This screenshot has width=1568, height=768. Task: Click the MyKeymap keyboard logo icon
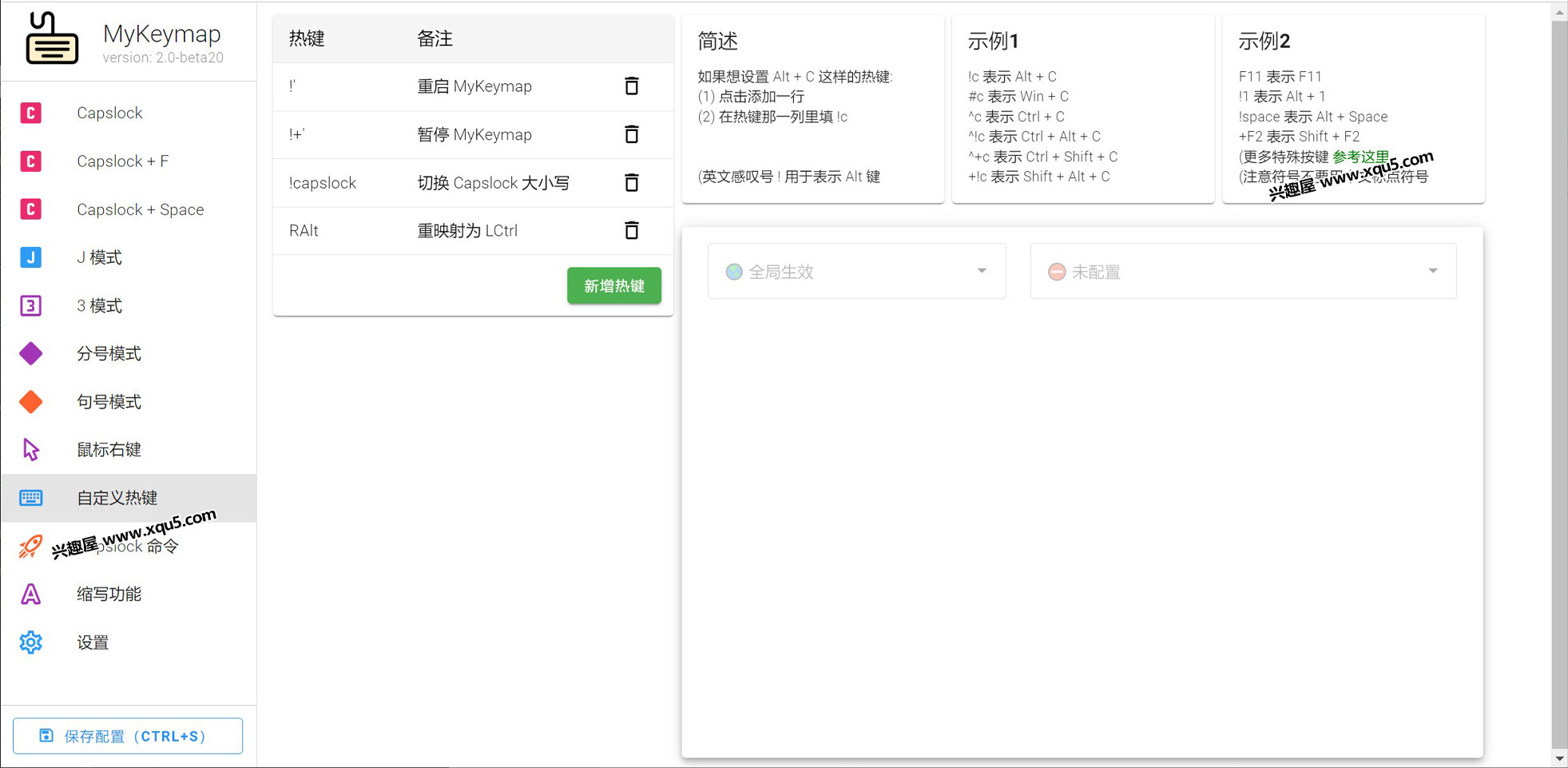click(52, 38)
